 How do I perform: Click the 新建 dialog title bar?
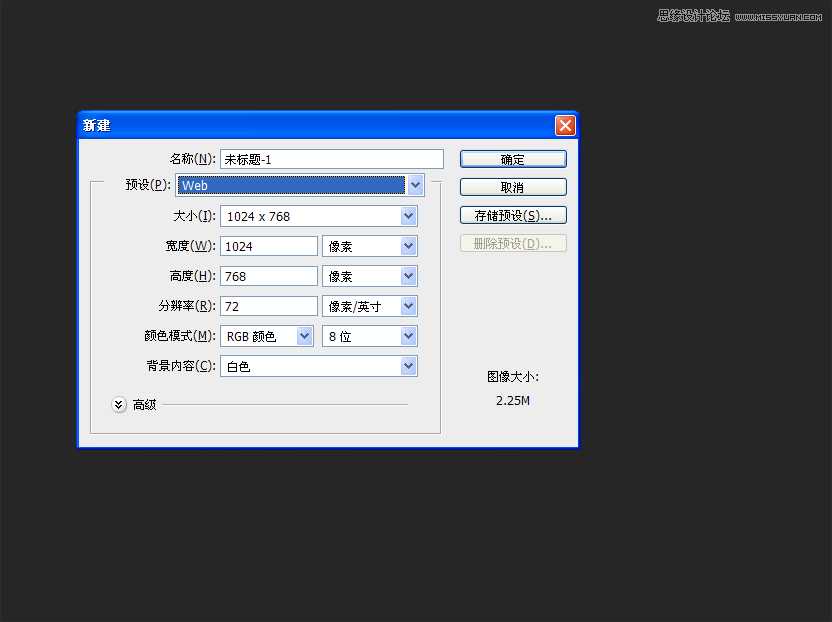pos(300,124)
